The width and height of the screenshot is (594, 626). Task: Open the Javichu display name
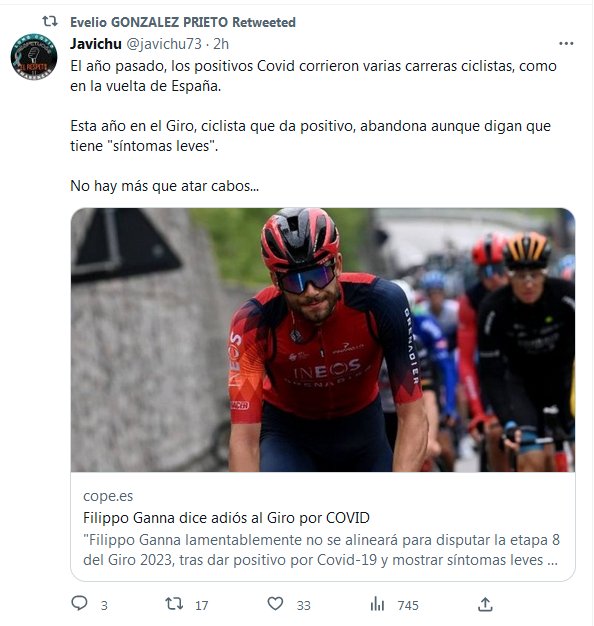pyautogui.click(x=96, y=44)
